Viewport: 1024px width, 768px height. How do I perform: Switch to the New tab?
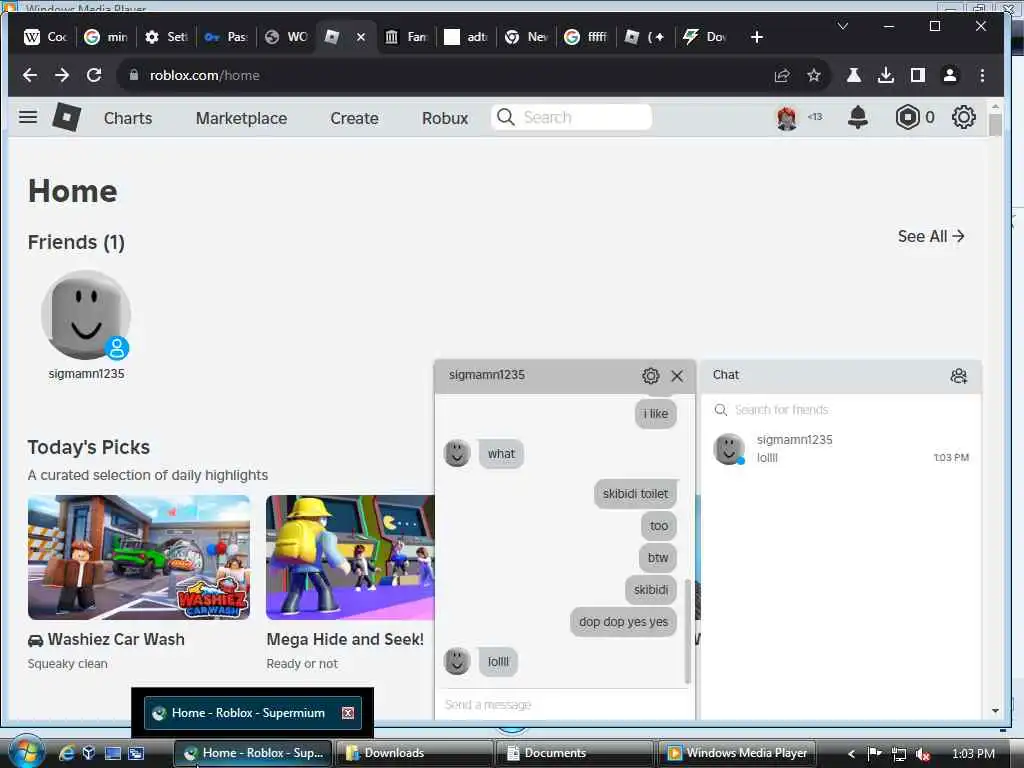526,37
